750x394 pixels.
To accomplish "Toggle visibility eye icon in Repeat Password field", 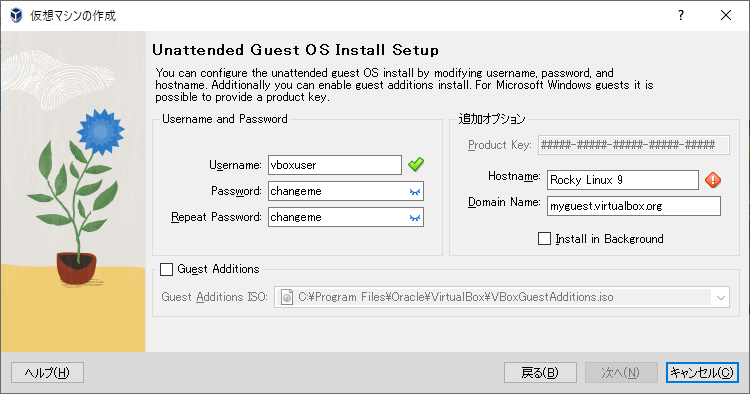I will [415, 218].
